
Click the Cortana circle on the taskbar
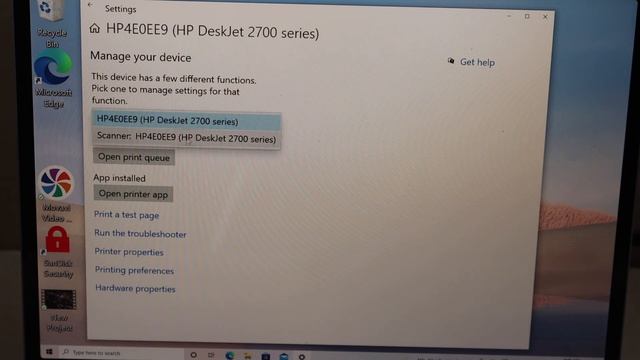(x=193, y=355)
